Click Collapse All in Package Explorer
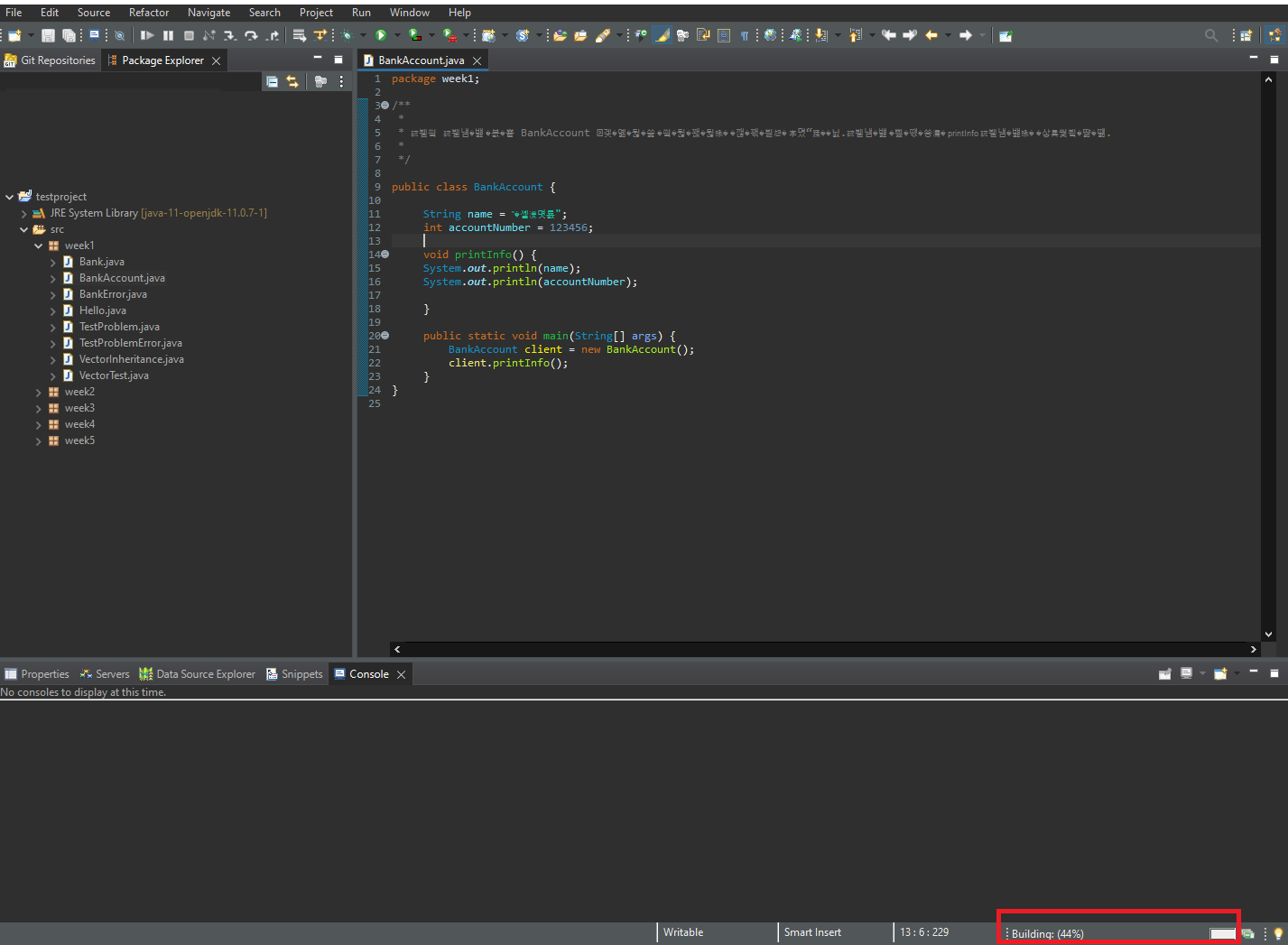 point(272,81)
